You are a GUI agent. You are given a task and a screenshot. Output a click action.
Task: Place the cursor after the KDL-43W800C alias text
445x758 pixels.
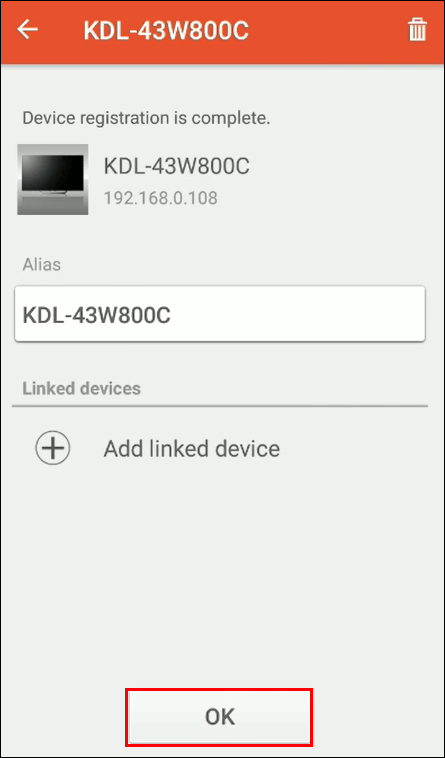[173, 315]
